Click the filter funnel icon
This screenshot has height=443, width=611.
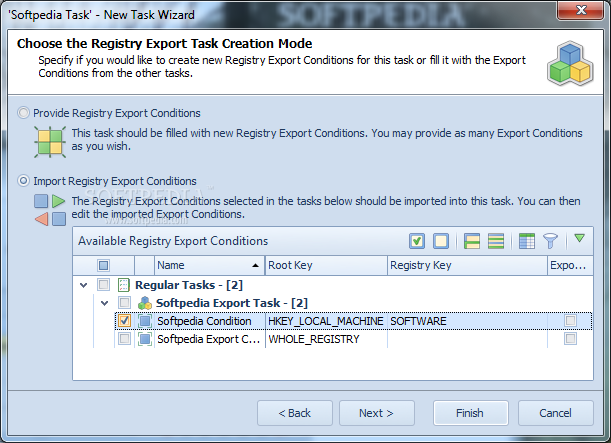pyautogui.click(x=550, y=241)
